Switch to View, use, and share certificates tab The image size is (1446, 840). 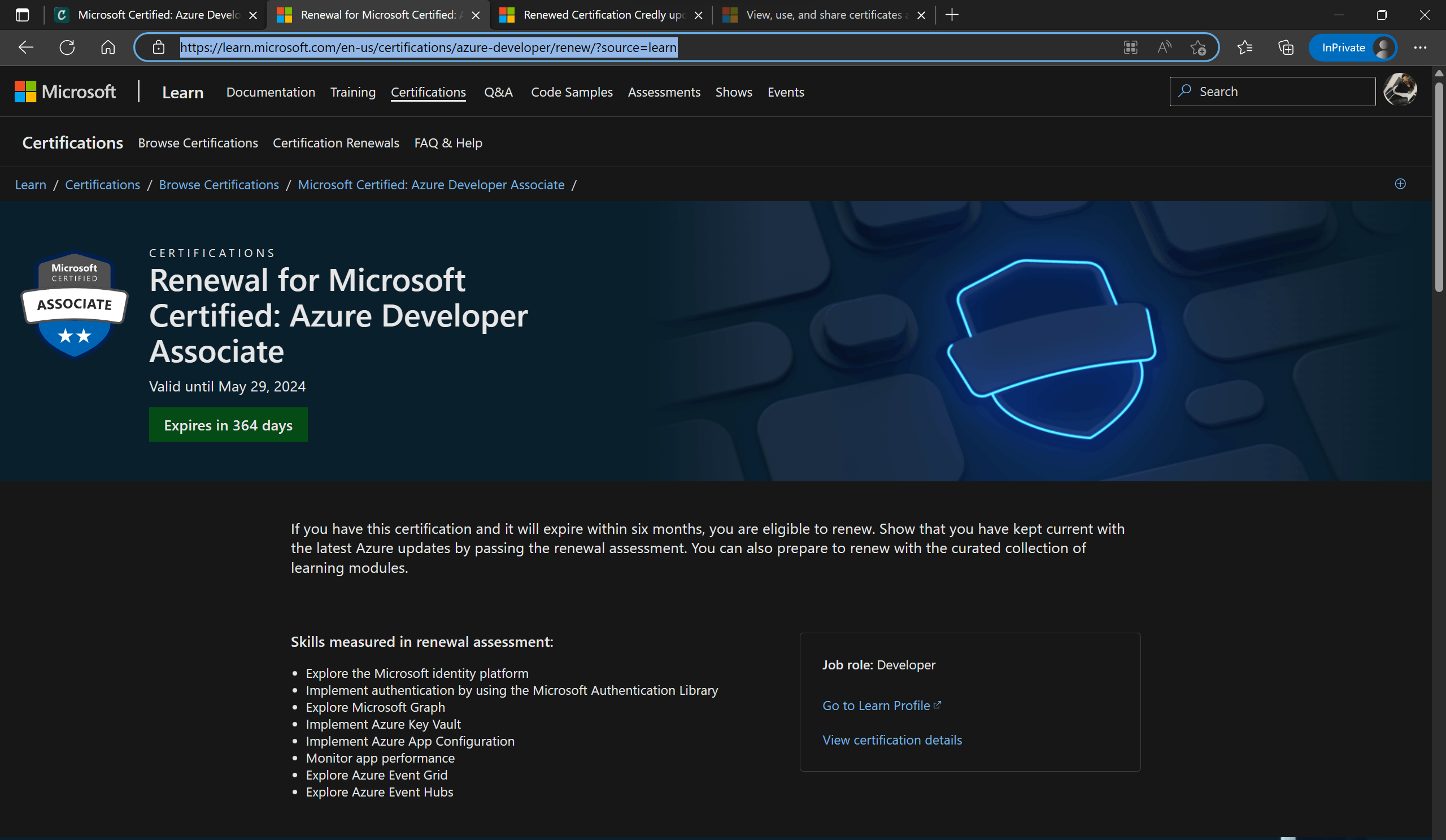(824, 15)
